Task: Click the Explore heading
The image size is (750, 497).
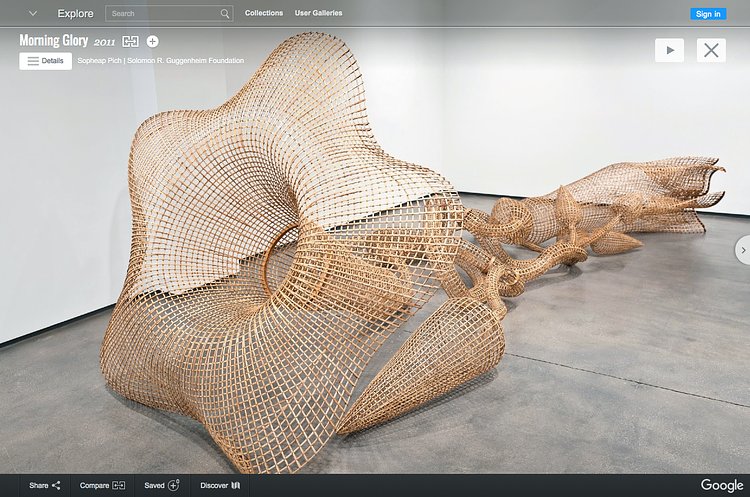Action: [75, 14]
